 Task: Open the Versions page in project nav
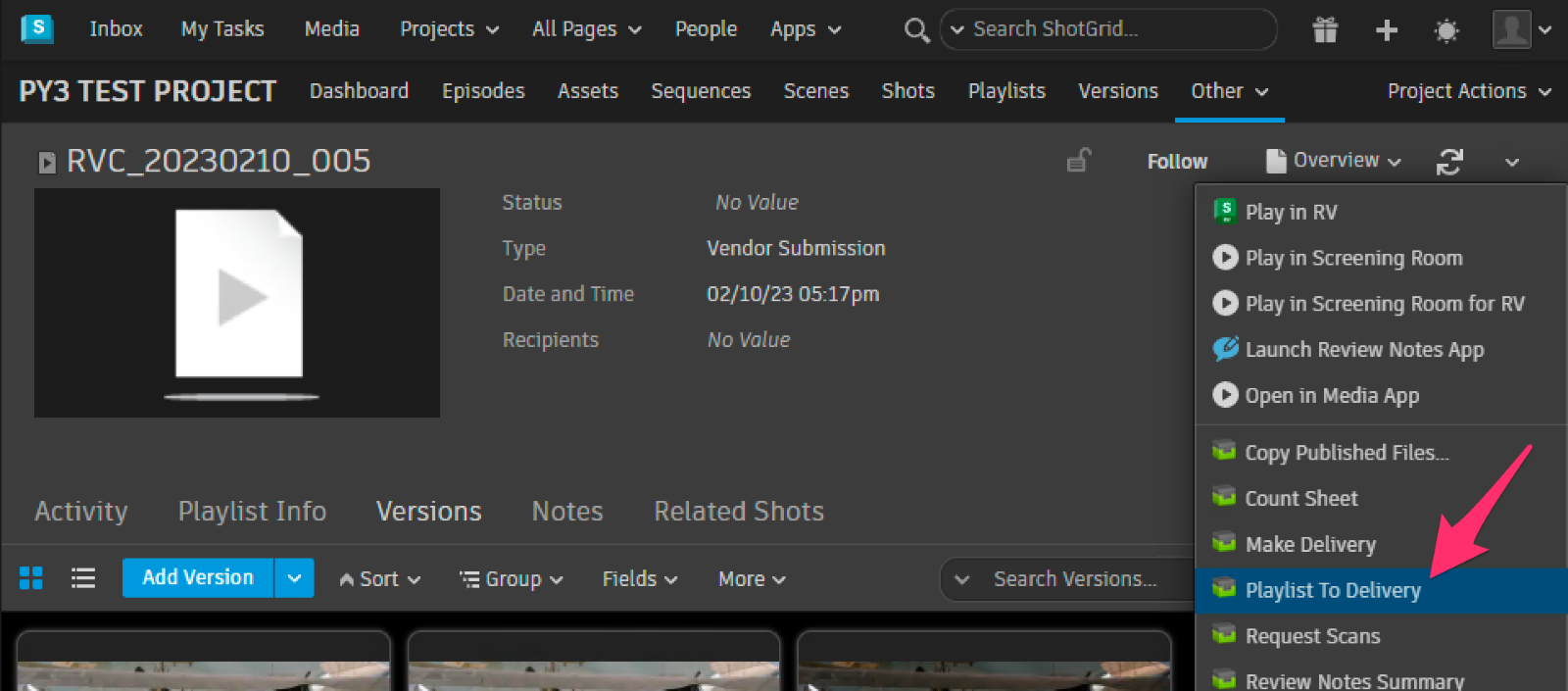click(1118, 91)
